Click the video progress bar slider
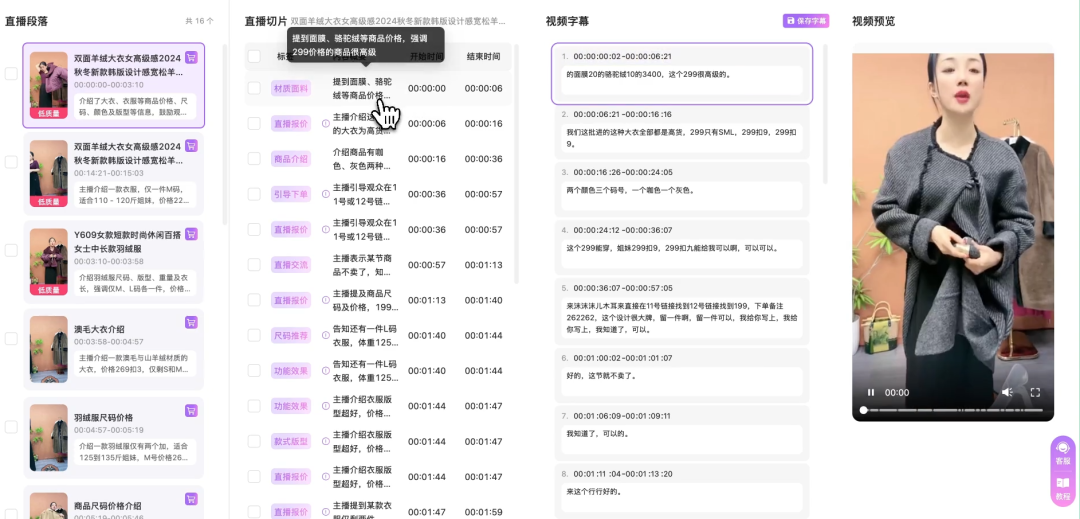Image resolution: width=1080 pixels, height=519 pixels. pyautogui.click(x=953, y=410)
